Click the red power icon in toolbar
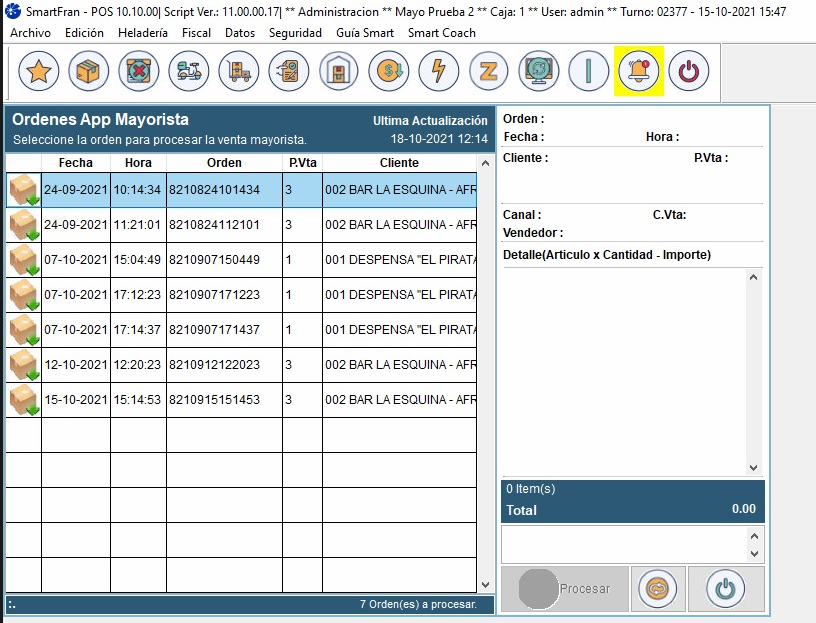This screenshot has height=623, width=816. coord(688,72)
